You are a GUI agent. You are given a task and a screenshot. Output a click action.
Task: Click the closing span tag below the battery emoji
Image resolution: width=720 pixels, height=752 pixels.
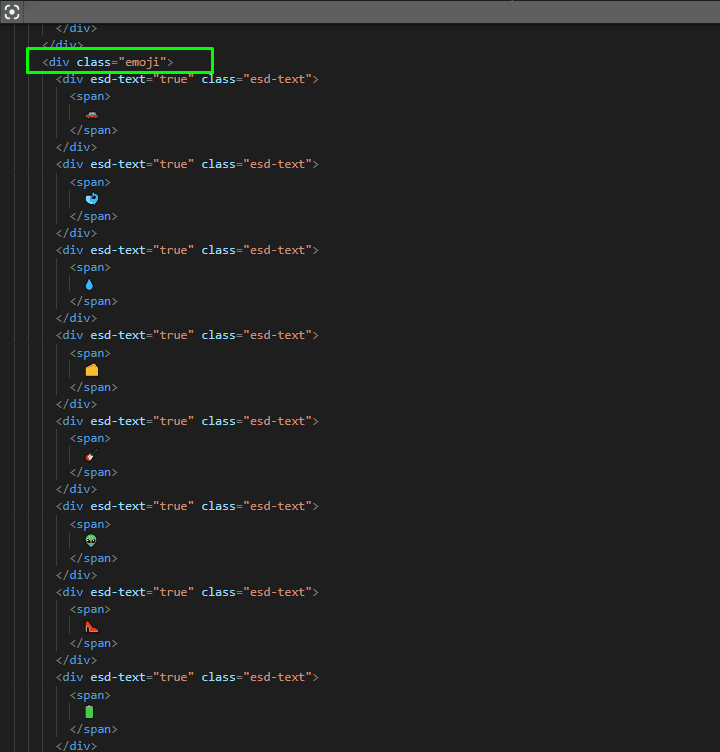click(93, 729)
